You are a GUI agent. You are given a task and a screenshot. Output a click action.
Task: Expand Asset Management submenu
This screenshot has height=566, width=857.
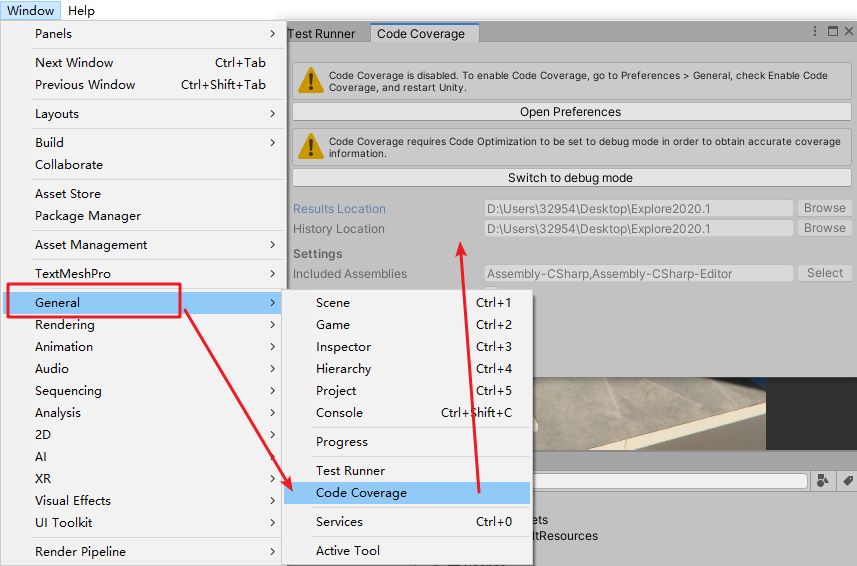pos(144,245)
